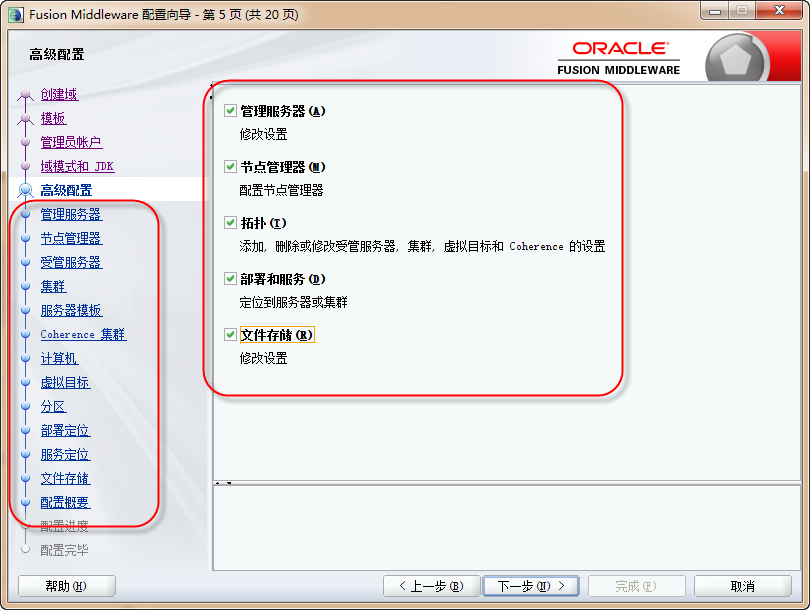Click the 集群 step bullet icon
The width and height of the screenshot is (810, 610).
[x=25, y=286]
